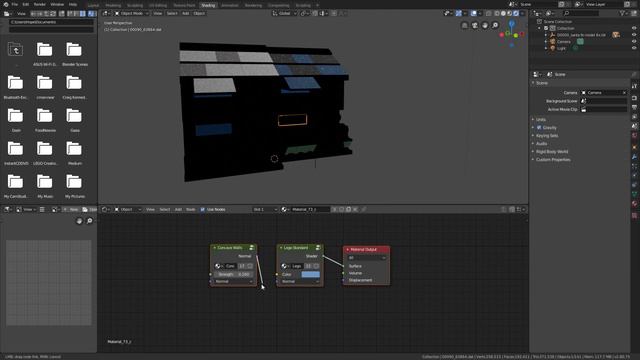Open the Edit menu
This screenshot has width=640, height=360.
(x=26, y=4)
